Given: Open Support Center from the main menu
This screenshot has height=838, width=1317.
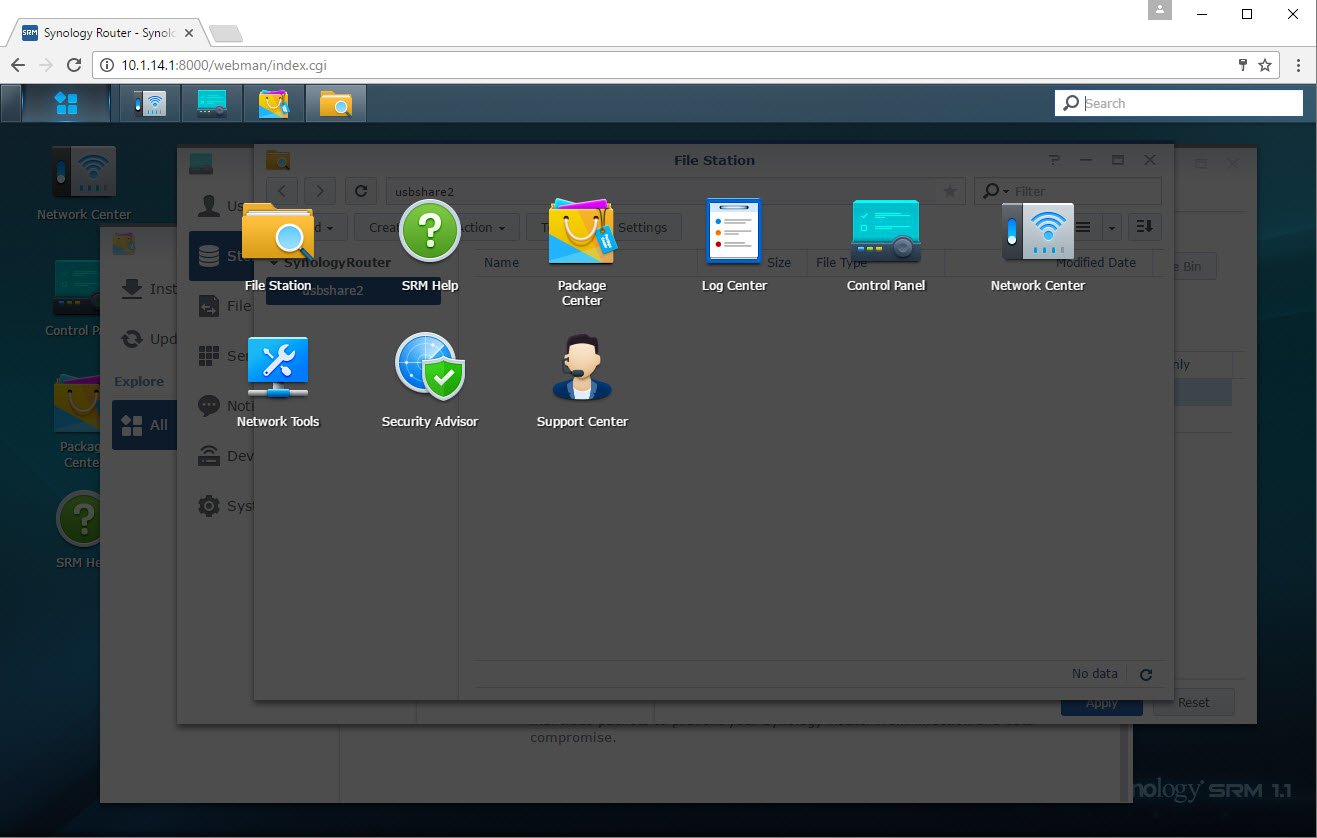Looking at the screenshot, I should pyautogui.click(x=582, y=381).
